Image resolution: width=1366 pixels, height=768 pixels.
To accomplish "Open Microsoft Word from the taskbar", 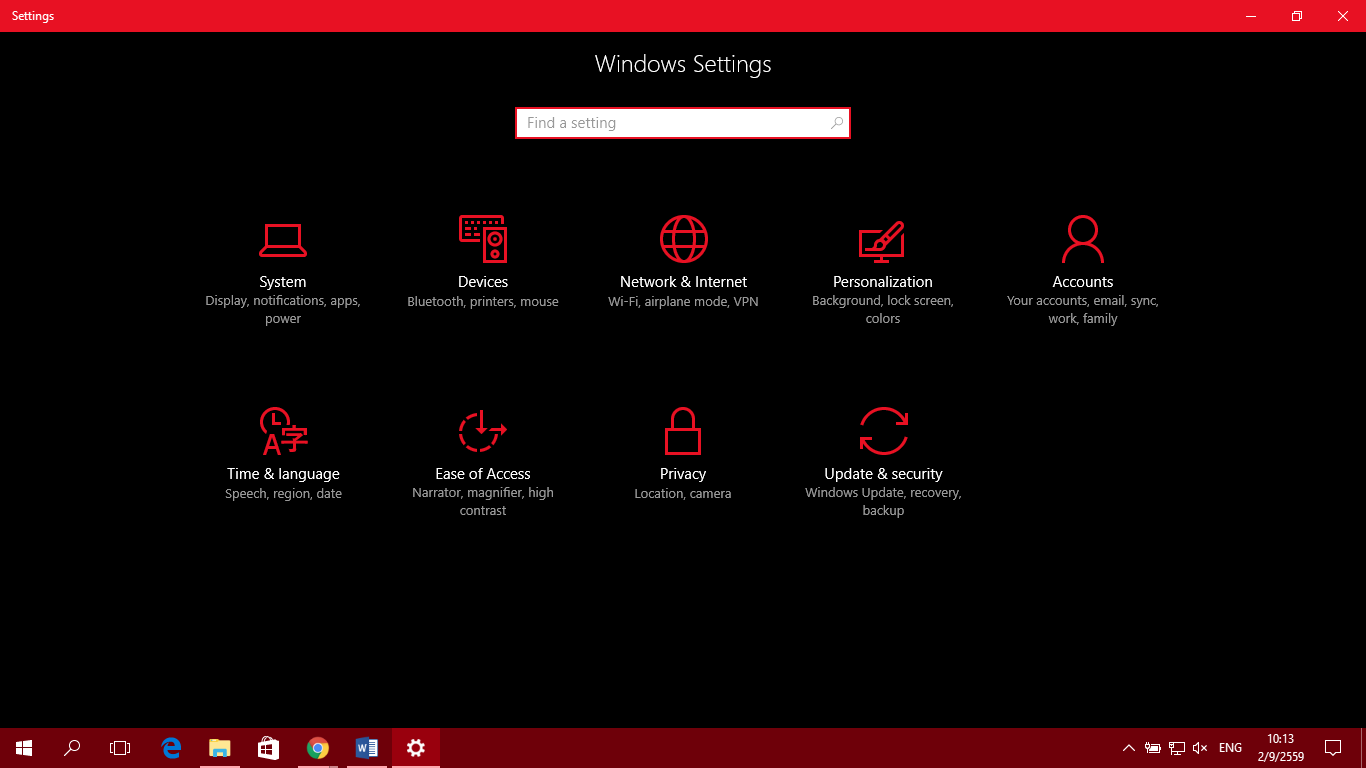I will click(367, 748).
